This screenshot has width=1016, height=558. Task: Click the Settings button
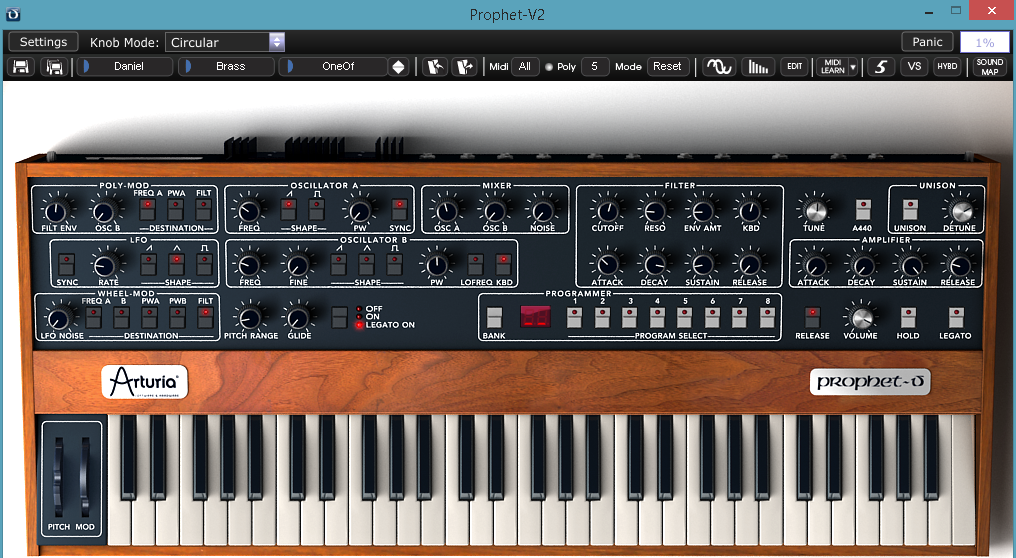coord(43,42)
